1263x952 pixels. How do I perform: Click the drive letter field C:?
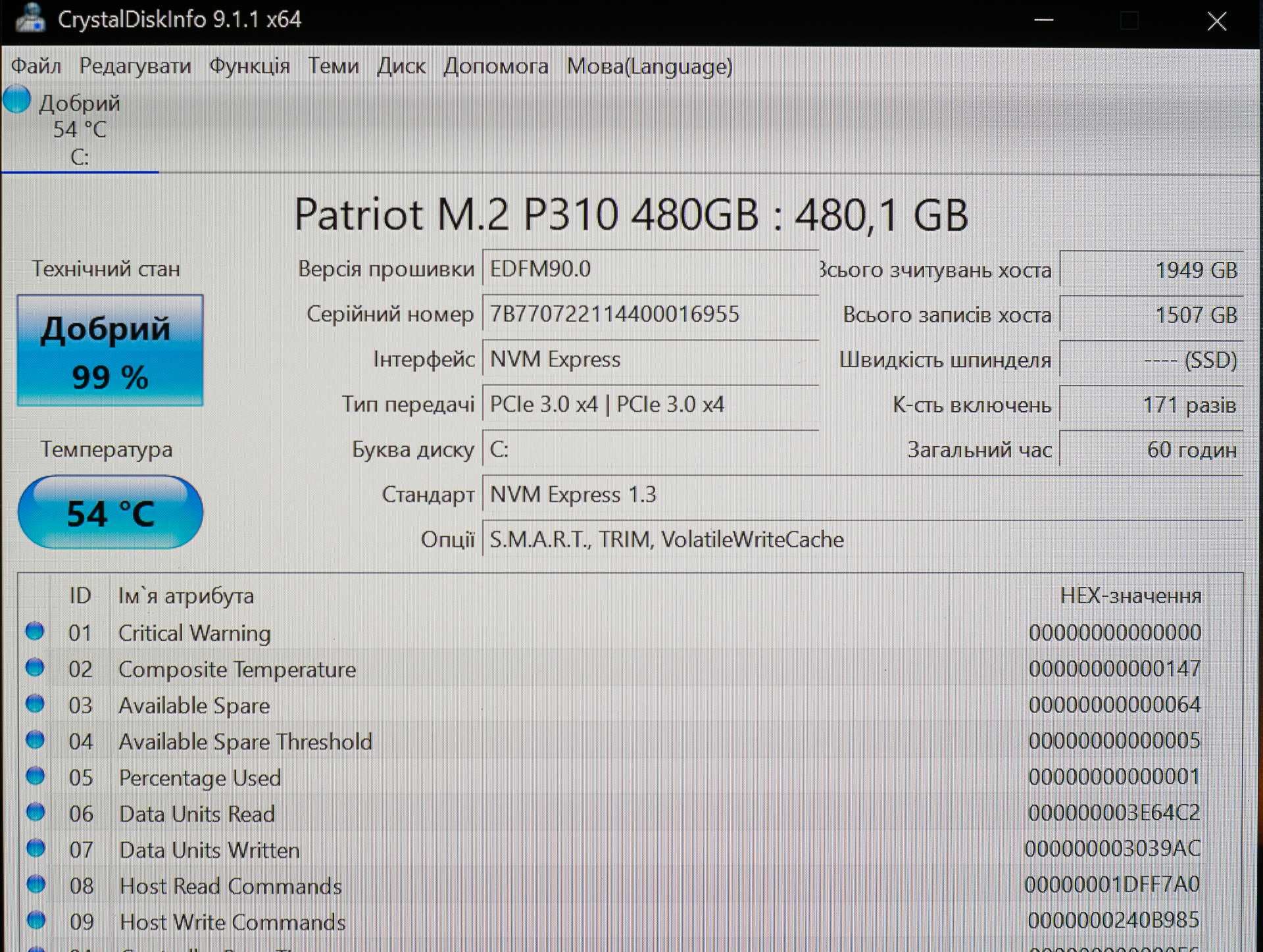[x=651, y=449]
